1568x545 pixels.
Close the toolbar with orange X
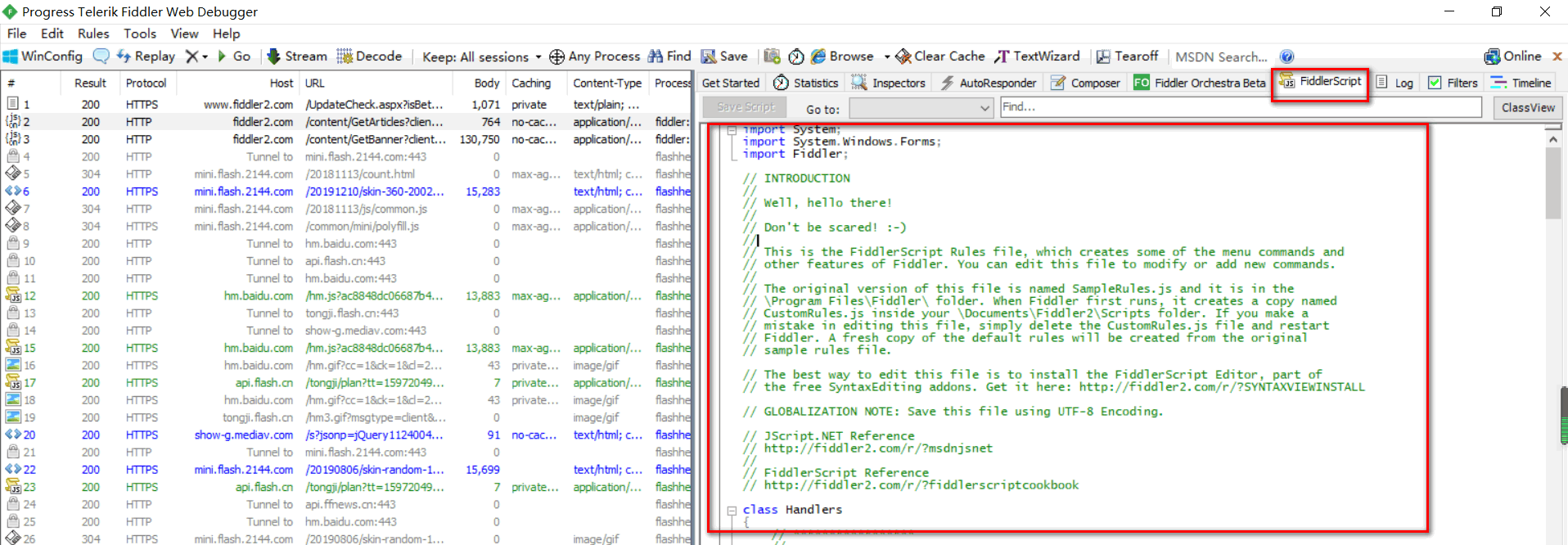tap(1557, 56)
